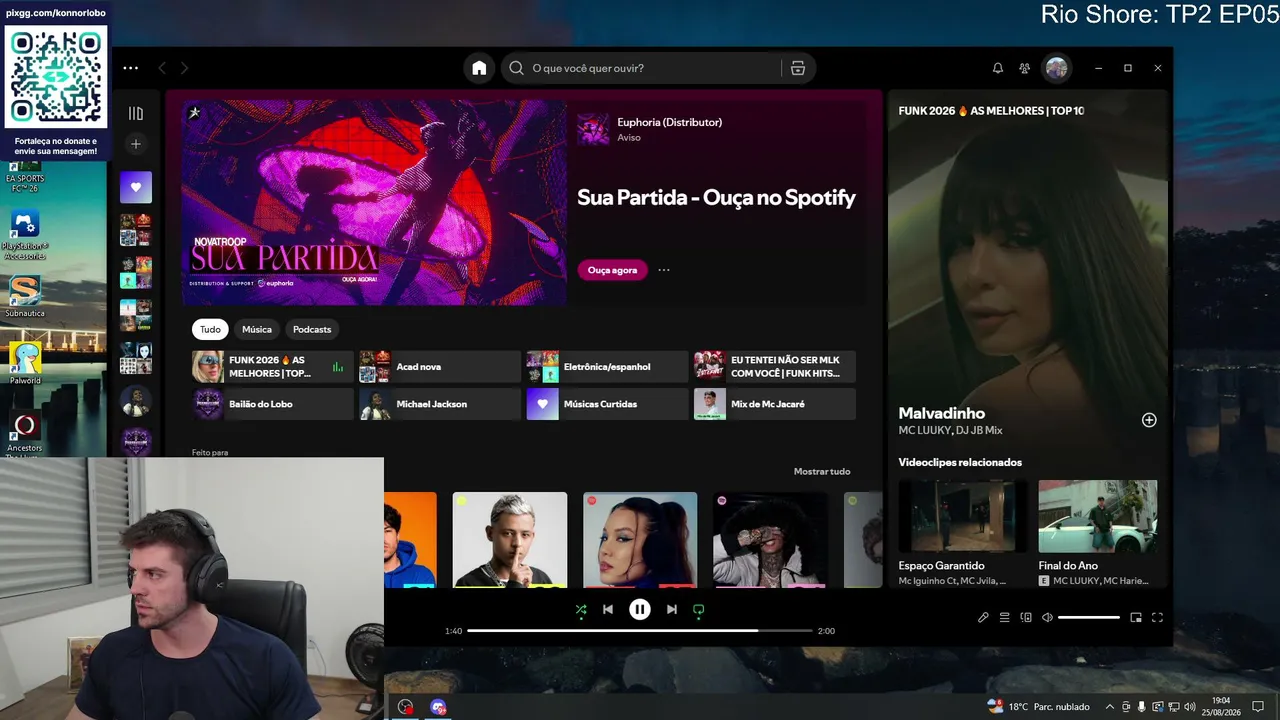Select the Podcasts filter chip

(x=312, y=329)
